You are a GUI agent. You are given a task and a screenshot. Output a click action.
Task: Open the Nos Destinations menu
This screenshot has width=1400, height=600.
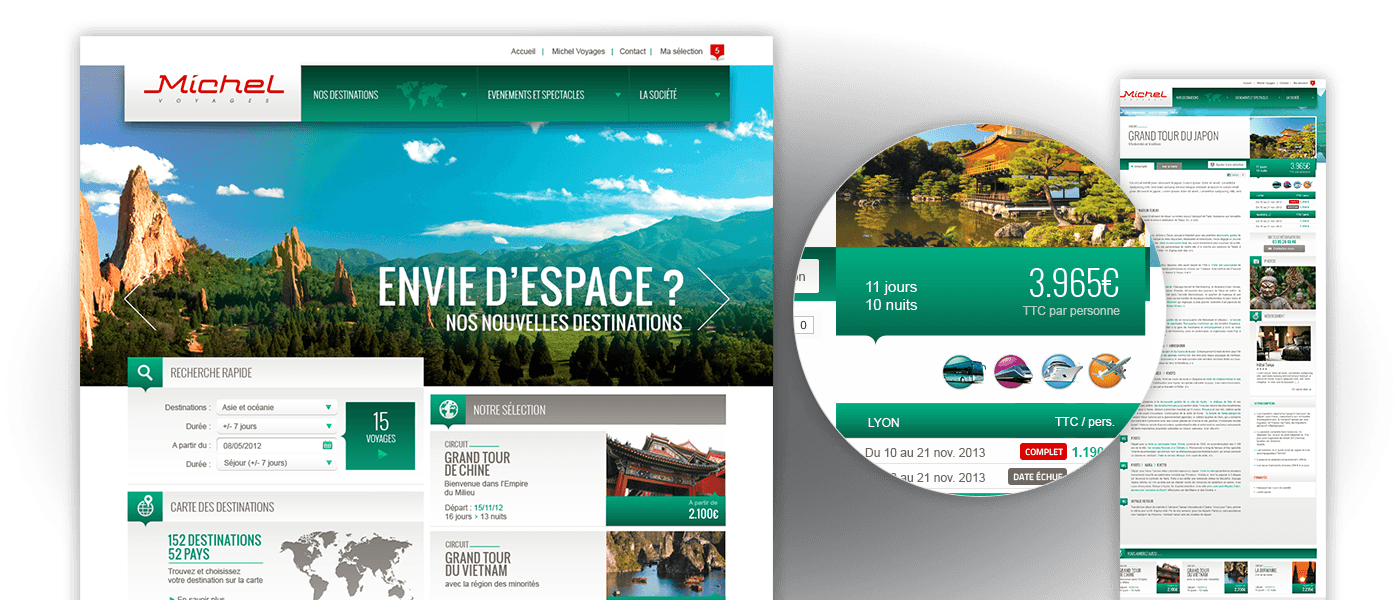click(x=388, y=96)
